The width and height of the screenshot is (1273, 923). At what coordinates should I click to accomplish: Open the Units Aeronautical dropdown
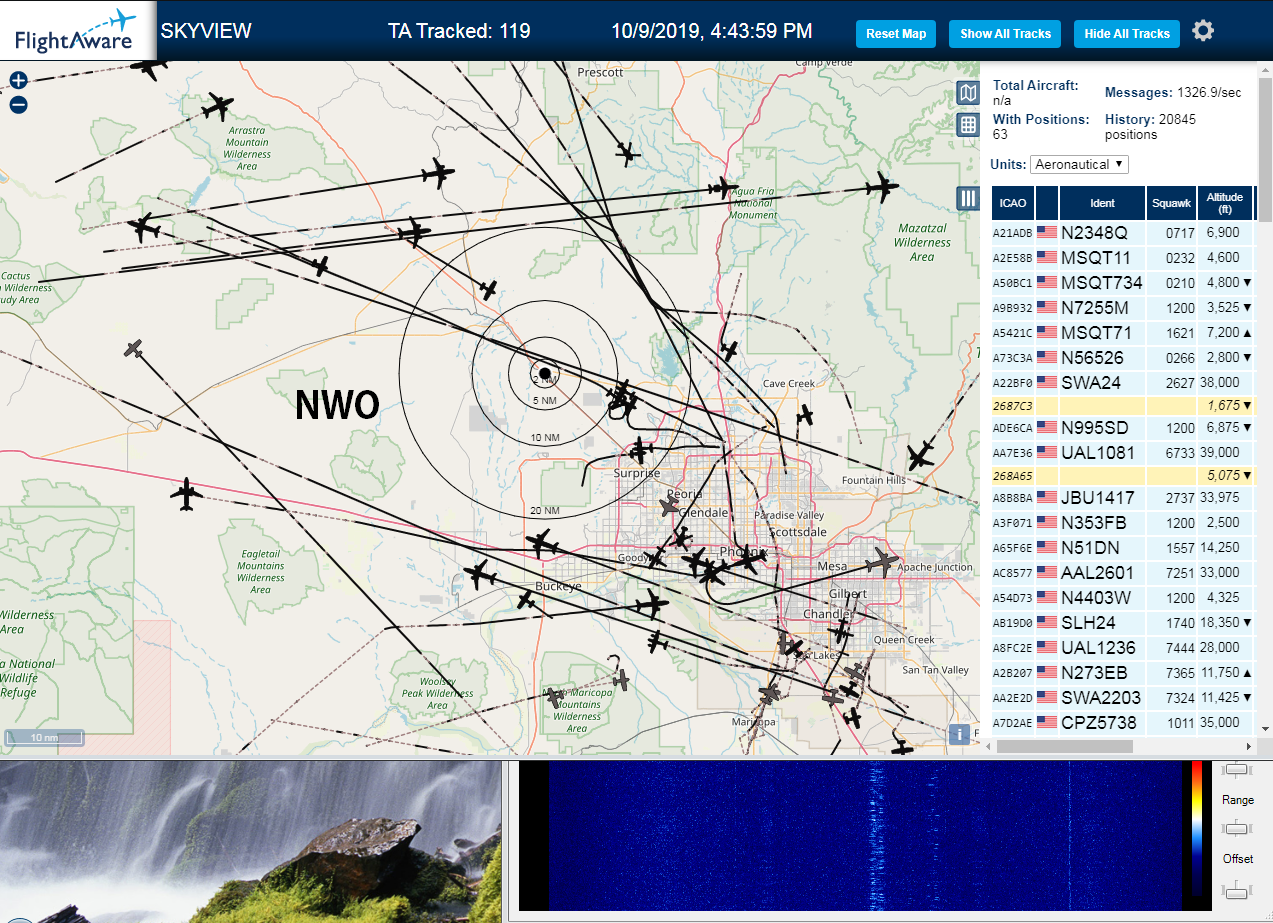point(1080,164)
